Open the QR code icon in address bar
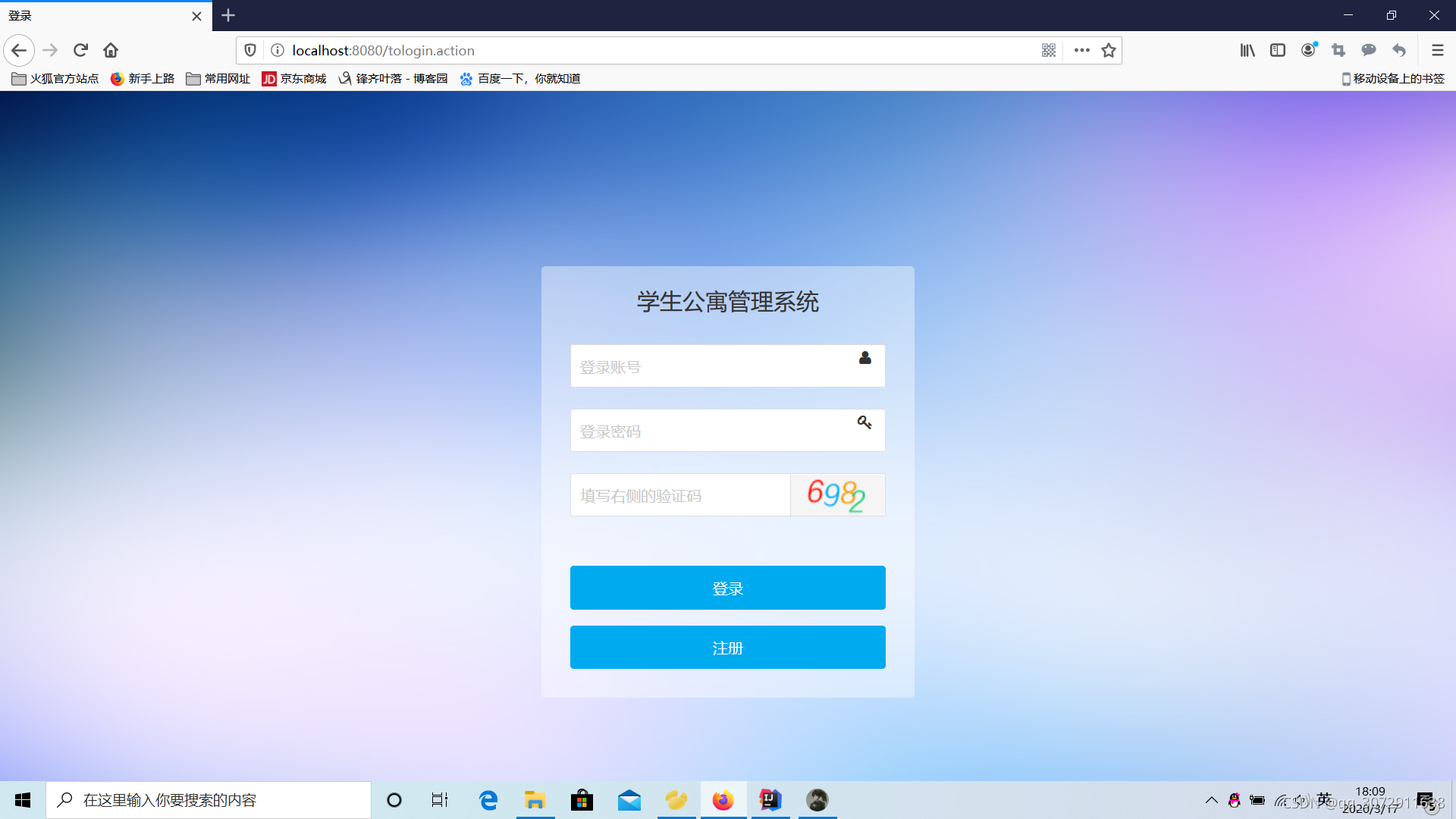 [x=1049, y=50]
